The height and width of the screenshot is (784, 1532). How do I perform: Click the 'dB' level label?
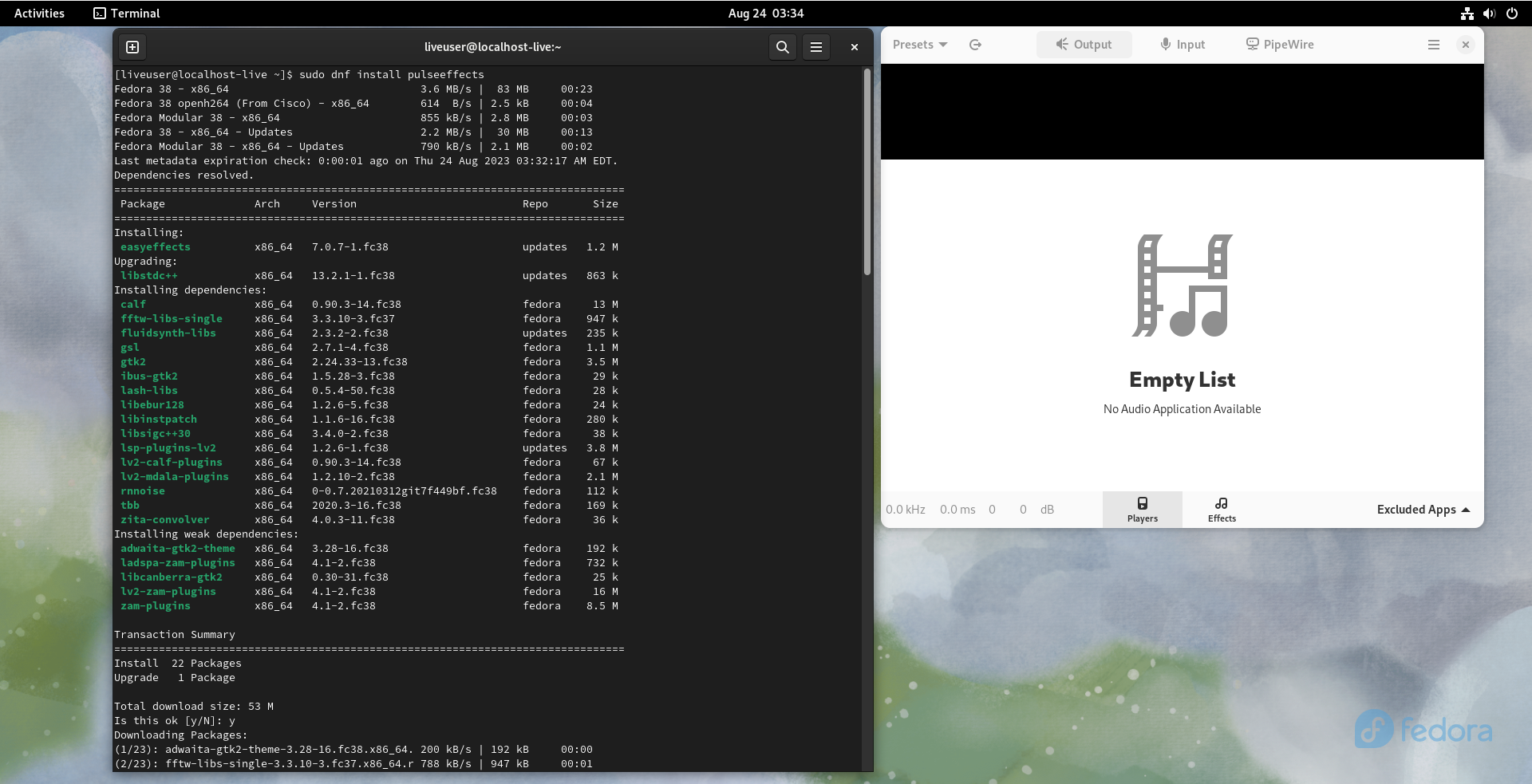coord(1047,510)
